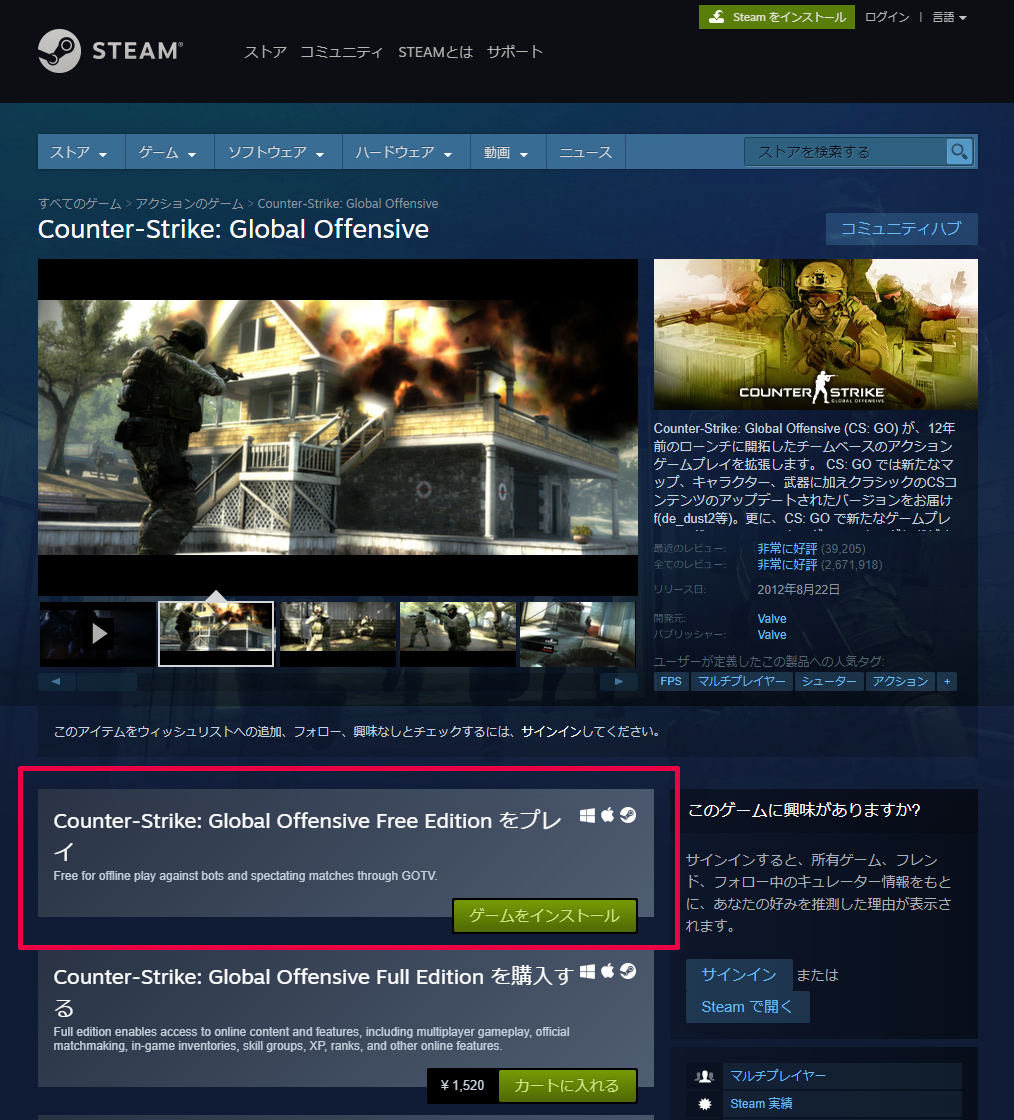Select the fourth screenshot thumbnail with rifleman
This screenshot has height=1120, width=1014.
[458, 634]
